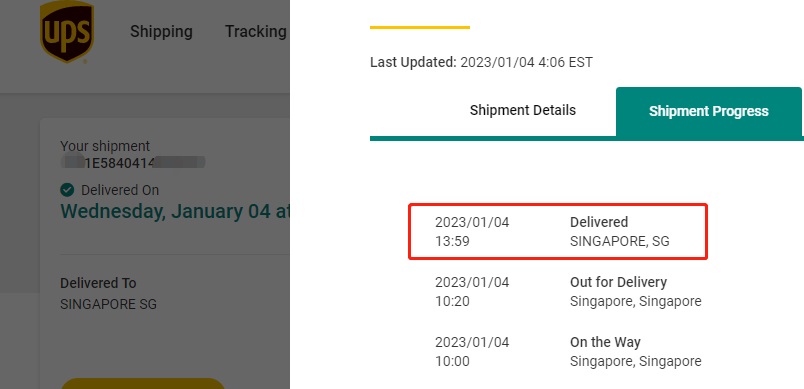Click the Out for Delivery entry
The height and width of the screenshot is (389, 804).
[x=568, y=292]
